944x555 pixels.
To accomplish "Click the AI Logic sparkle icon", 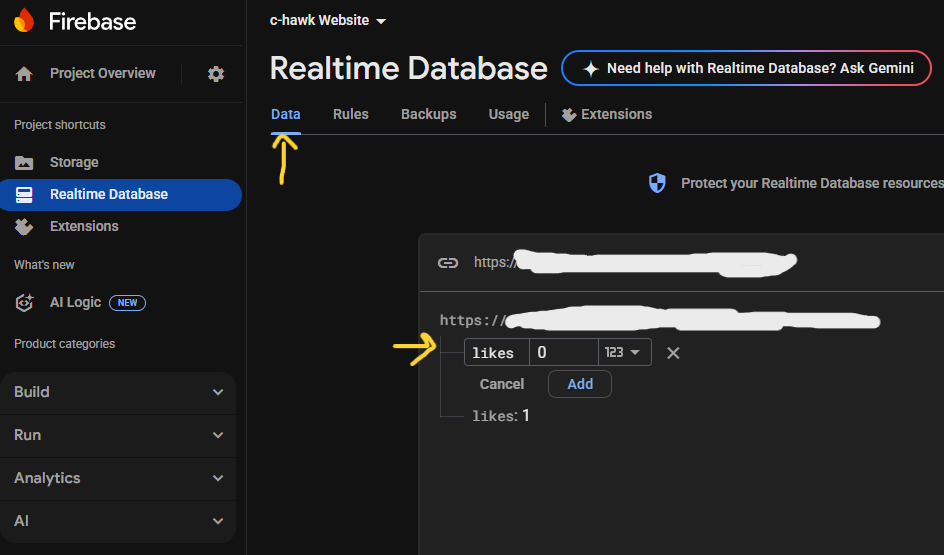I will click(x=24, y=303).
